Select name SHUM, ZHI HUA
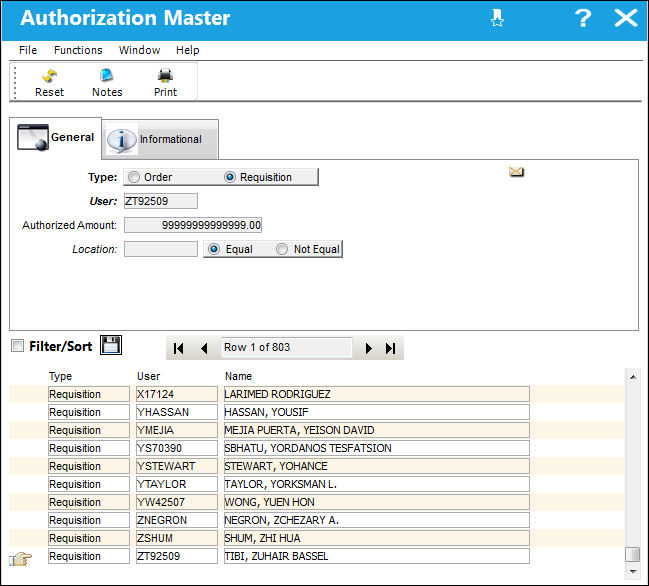The width and height of the screenshot is (649, 586). pyautogui.click(x=376, y=538)
